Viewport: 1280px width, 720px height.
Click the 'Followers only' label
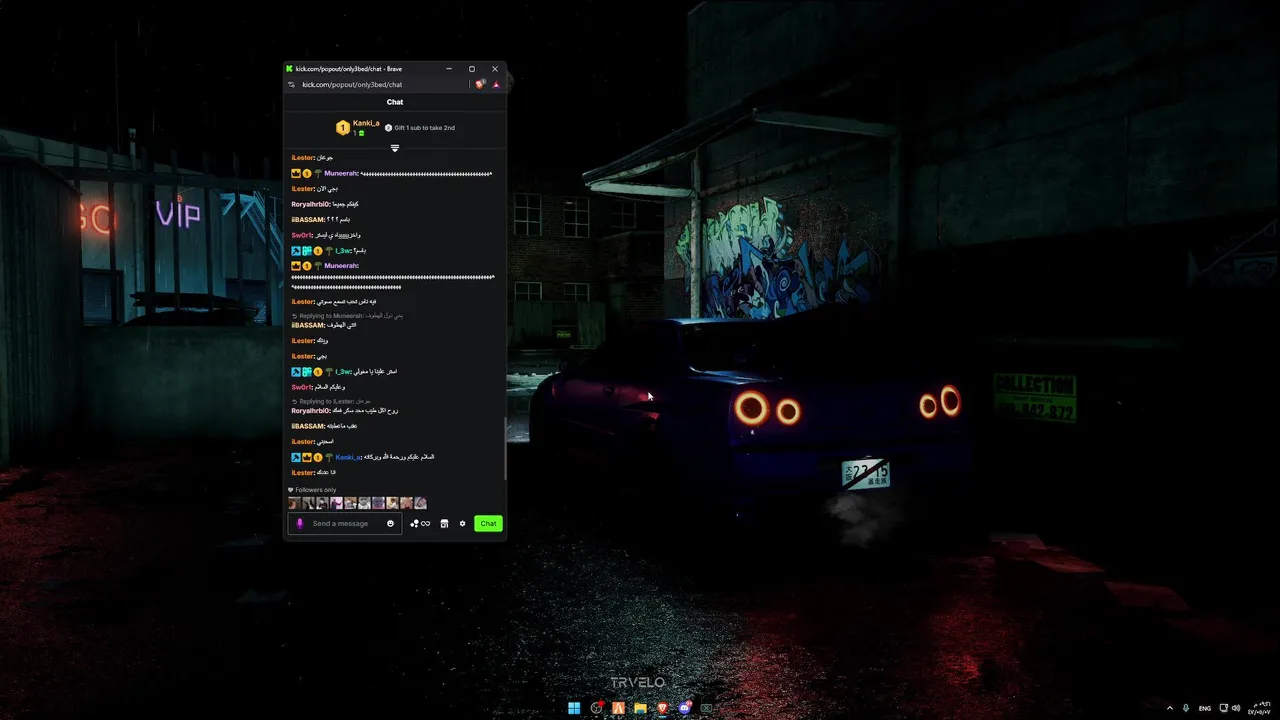[x=316, y=490]
